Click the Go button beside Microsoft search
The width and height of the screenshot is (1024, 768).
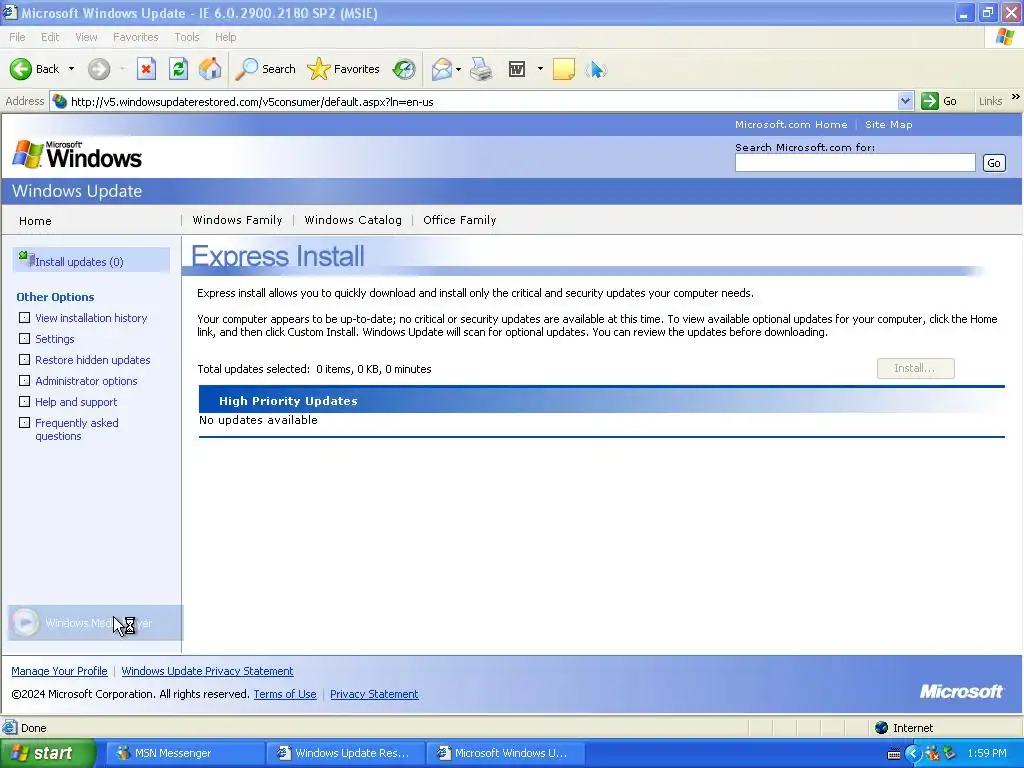pyautogui.click(x=994, y=163)
